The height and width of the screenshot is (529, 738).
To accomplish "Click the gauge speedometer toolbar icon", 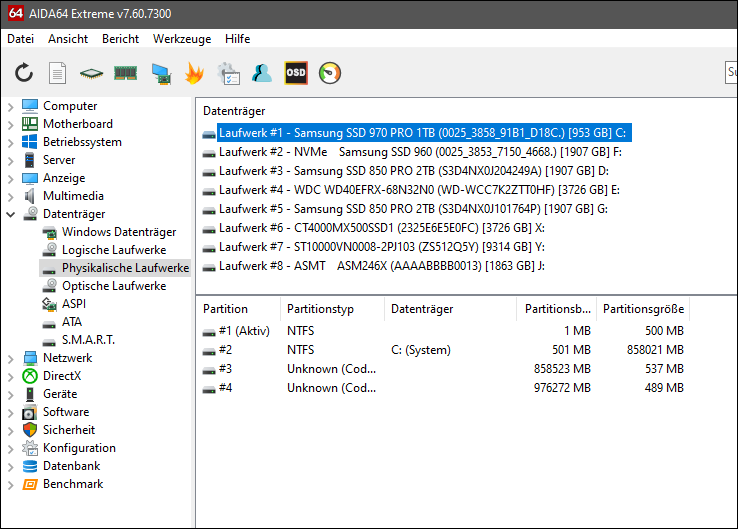I will click(x=330, y=73).
